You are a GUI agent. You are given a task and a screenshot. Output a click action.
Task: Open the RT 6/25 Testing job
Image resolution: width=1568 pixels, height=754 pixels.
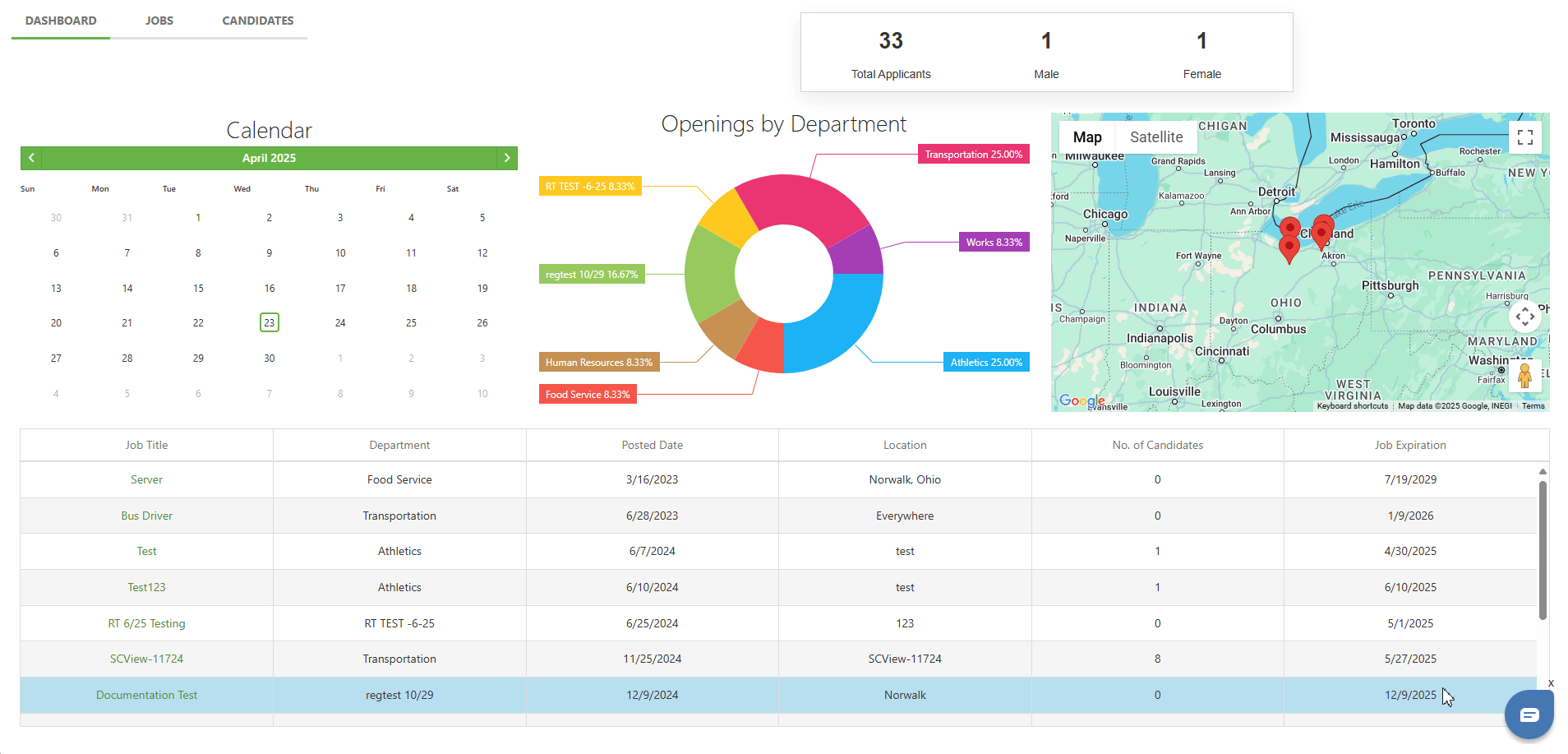tap(147, 623)
